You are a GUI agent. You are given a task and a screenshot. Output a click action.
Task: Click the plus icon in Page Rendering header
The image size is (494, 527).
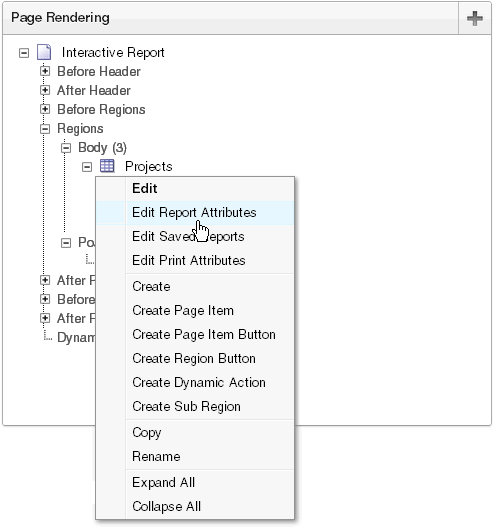click(475, 18)
